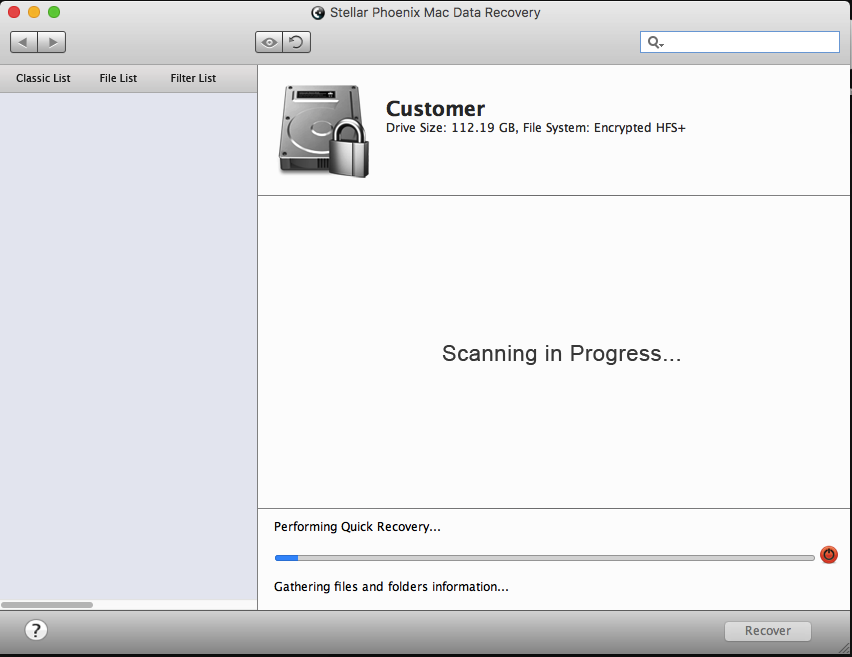This screenshot has height=657, width=852.
Task: Click the 'Performing Quick Recovery...' status
Action: point(357,527)
